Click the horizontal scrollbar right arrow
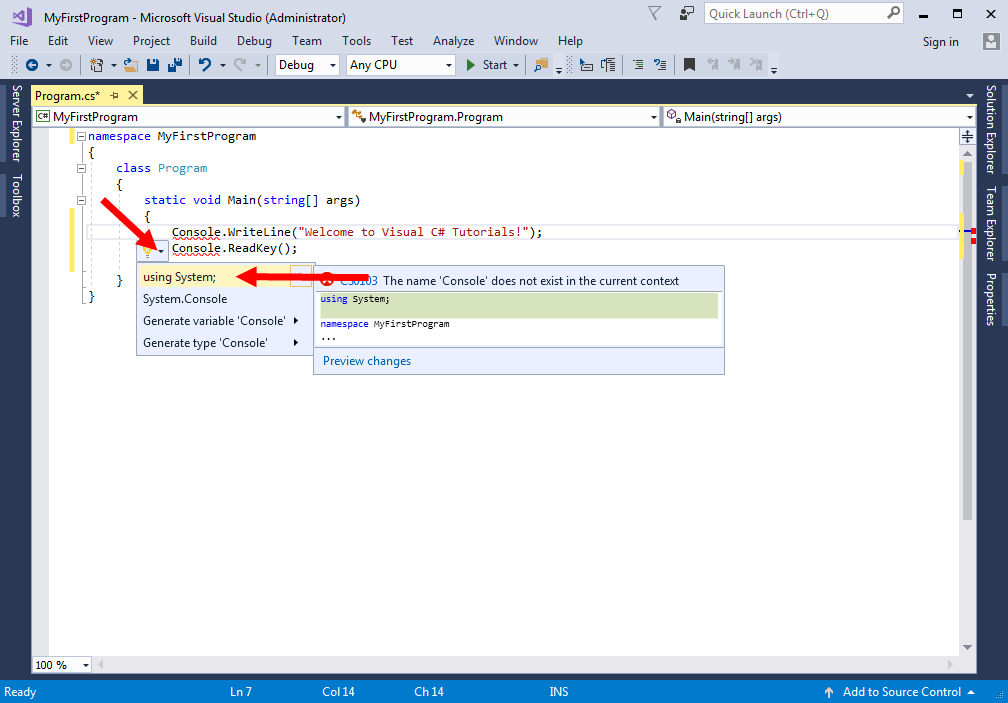The image size is (1008, 703). [x=951, y=664]
